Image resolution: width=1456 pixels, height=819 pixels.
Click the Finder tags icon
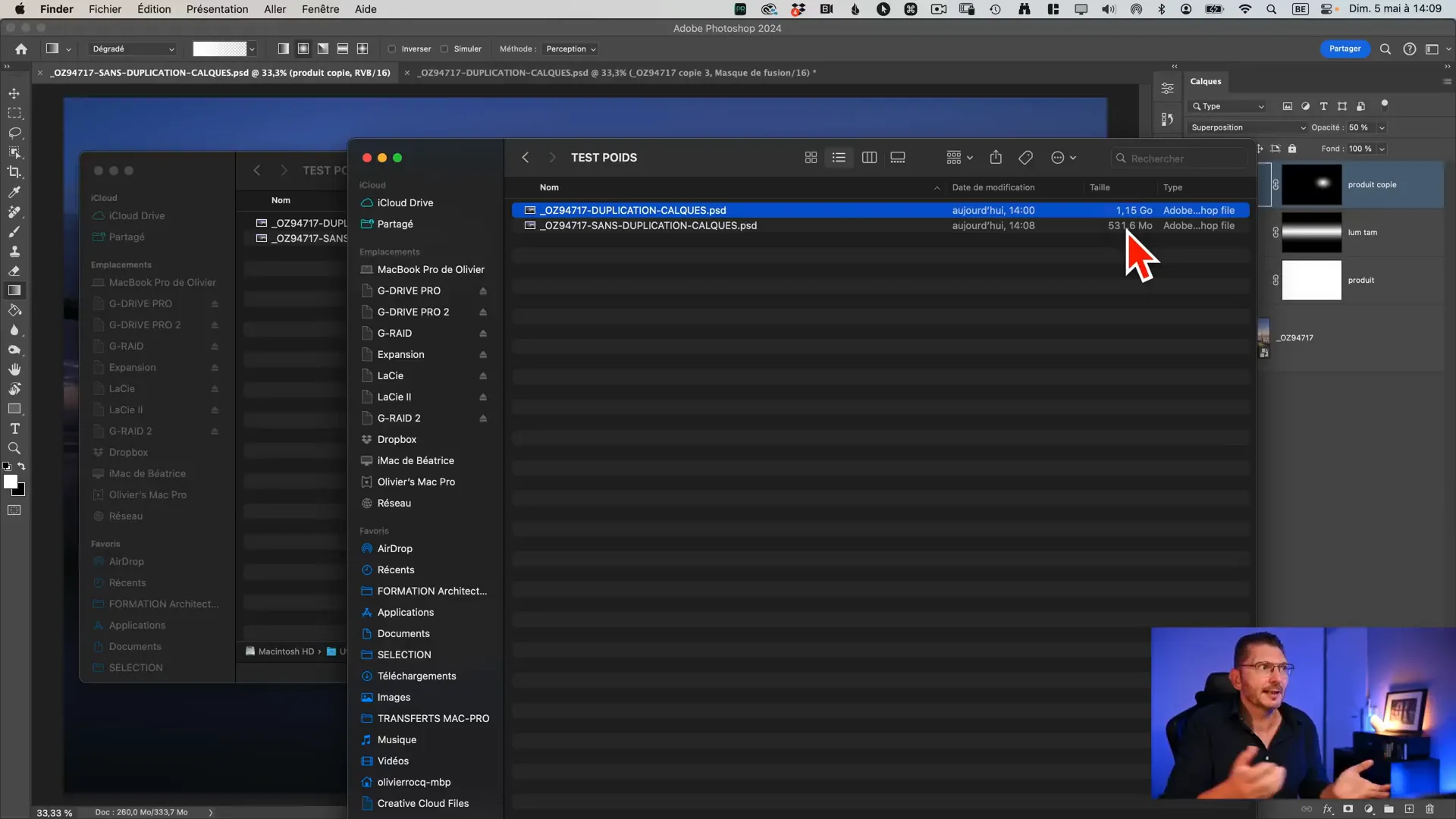tap(1025, 158)
